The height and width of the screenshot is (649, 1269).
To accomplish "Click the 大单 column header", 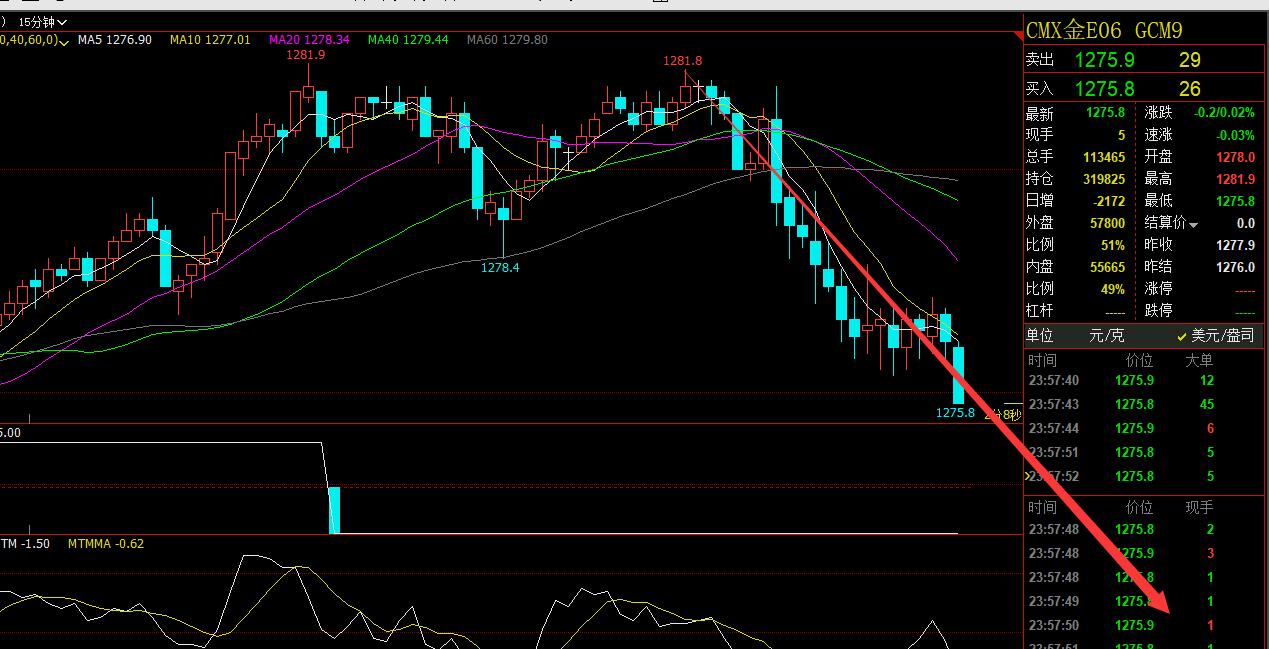I will [1199, 360].
